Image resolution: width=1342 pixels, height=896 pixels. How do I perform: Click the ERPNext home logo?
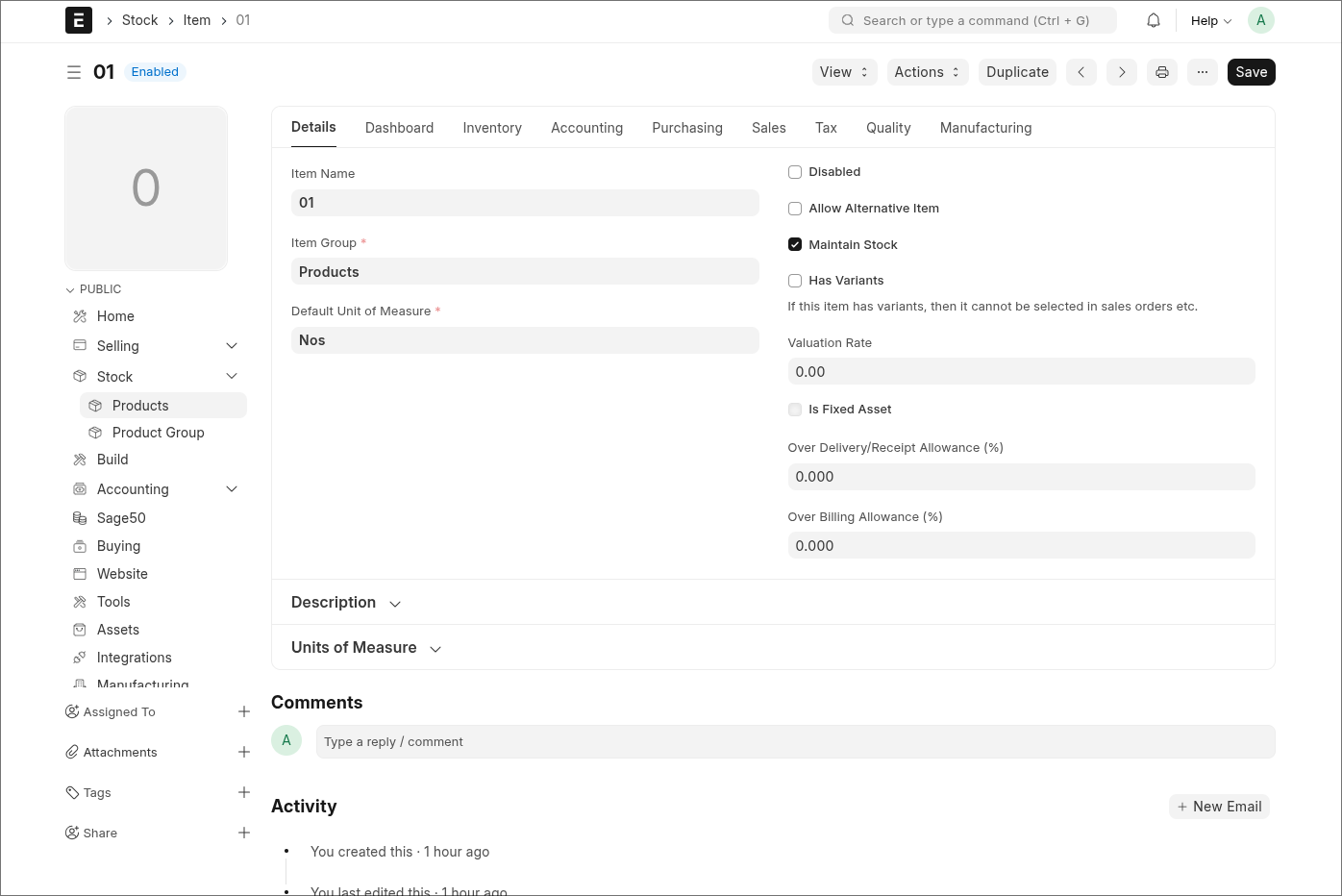click(79, 20)
